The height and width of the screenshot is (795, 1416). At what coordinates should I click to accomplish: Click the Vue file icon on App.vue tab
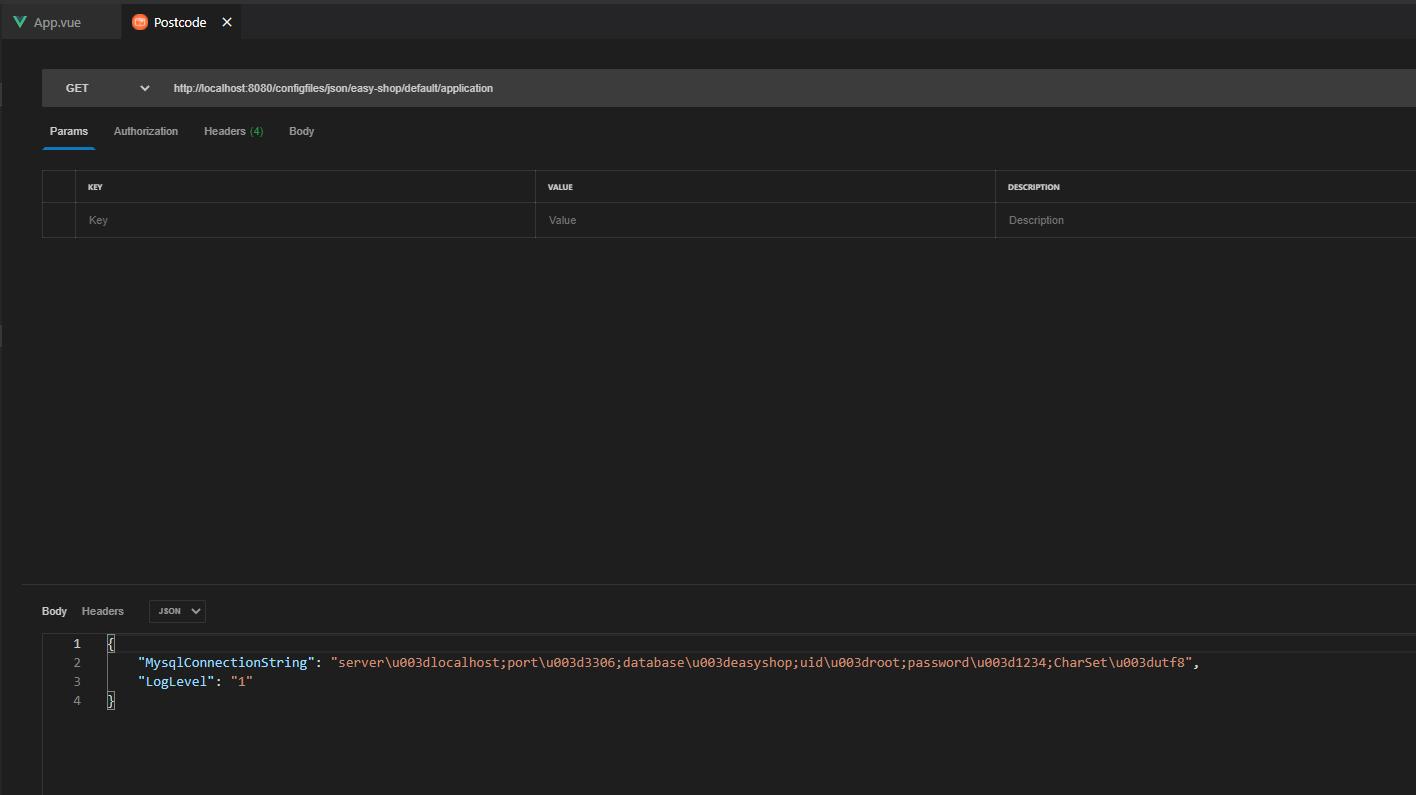click(x=20, y=22)
